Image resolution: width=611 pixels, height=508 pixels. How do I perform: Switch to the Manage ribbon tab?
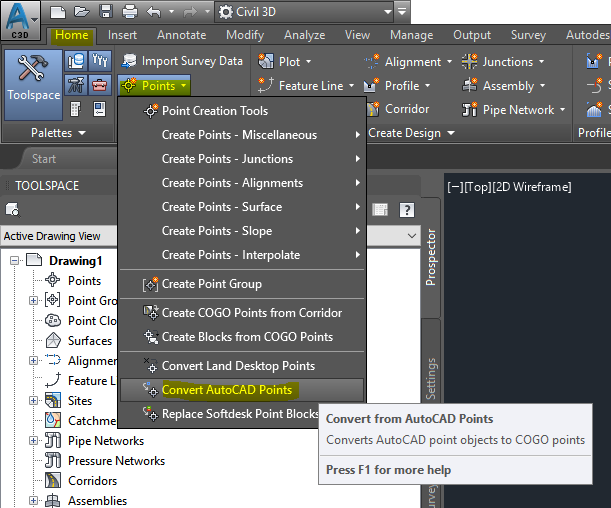411,35
